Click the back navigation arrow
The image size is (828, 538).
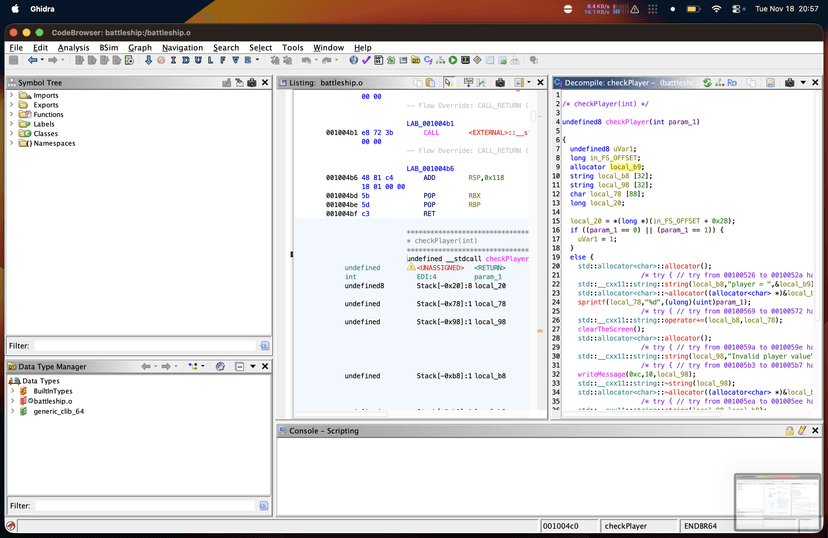[33, 60]
